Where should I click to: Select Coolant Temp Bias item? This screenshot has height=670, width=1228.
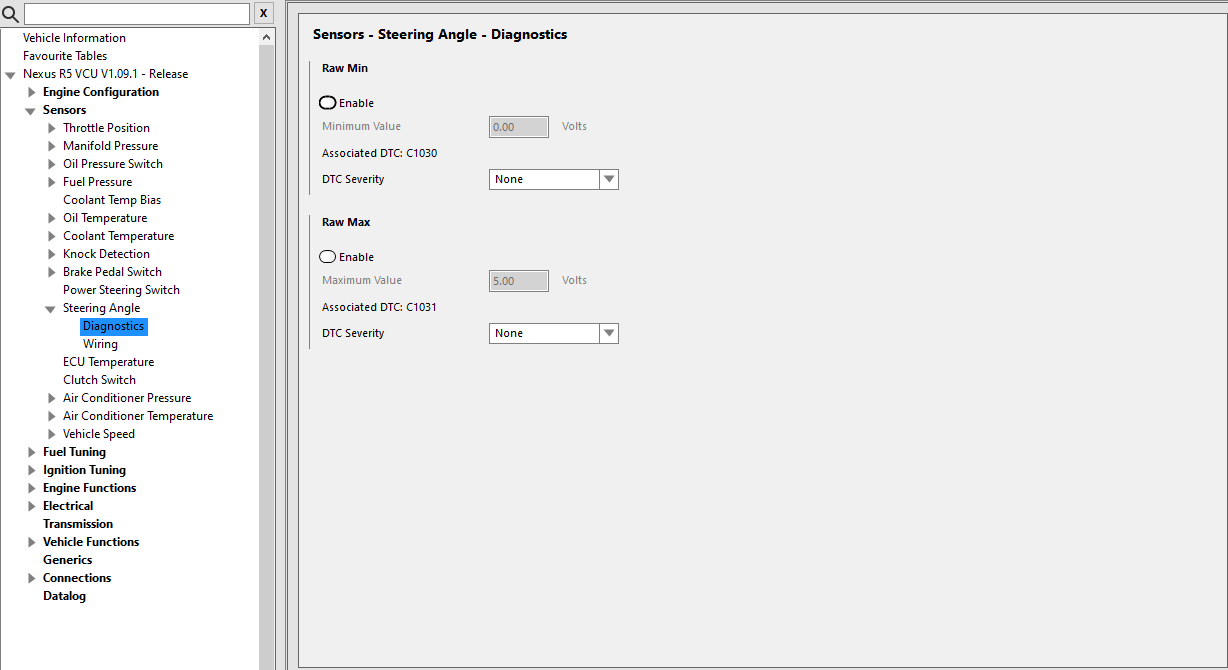(x=112, y=200)
